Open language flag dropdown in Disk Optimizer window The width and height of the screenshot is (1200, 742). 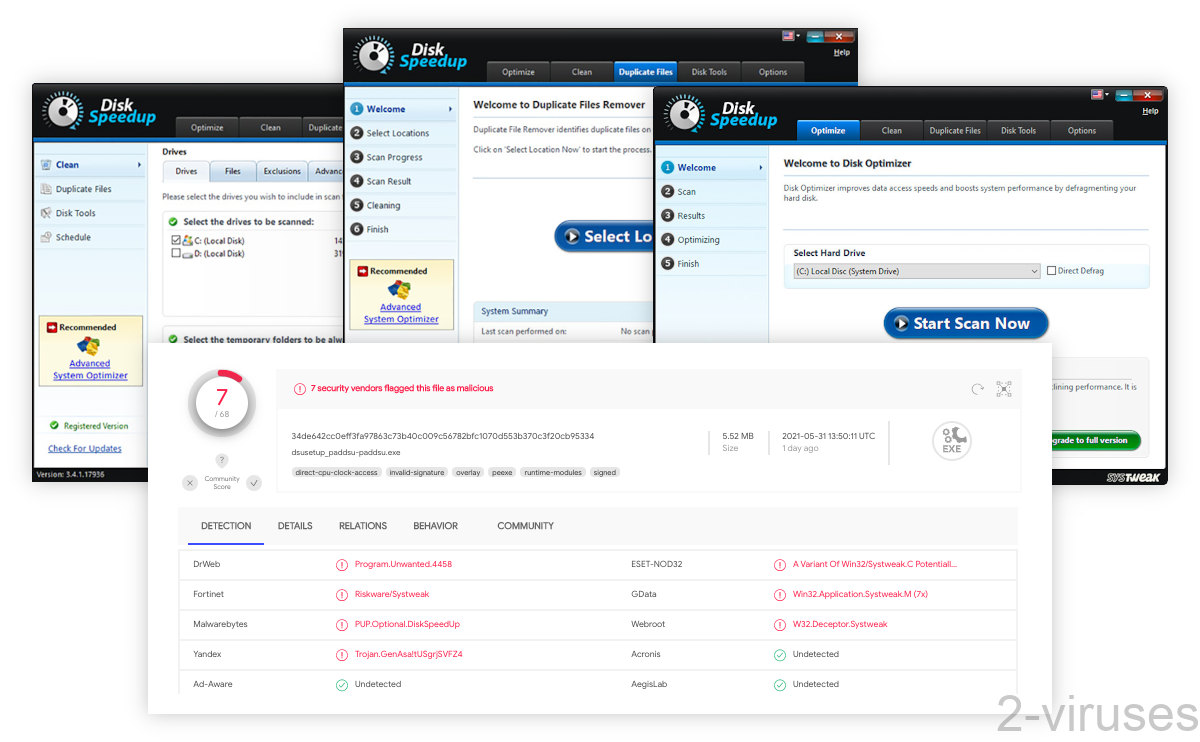click(x=1100, y=94)
